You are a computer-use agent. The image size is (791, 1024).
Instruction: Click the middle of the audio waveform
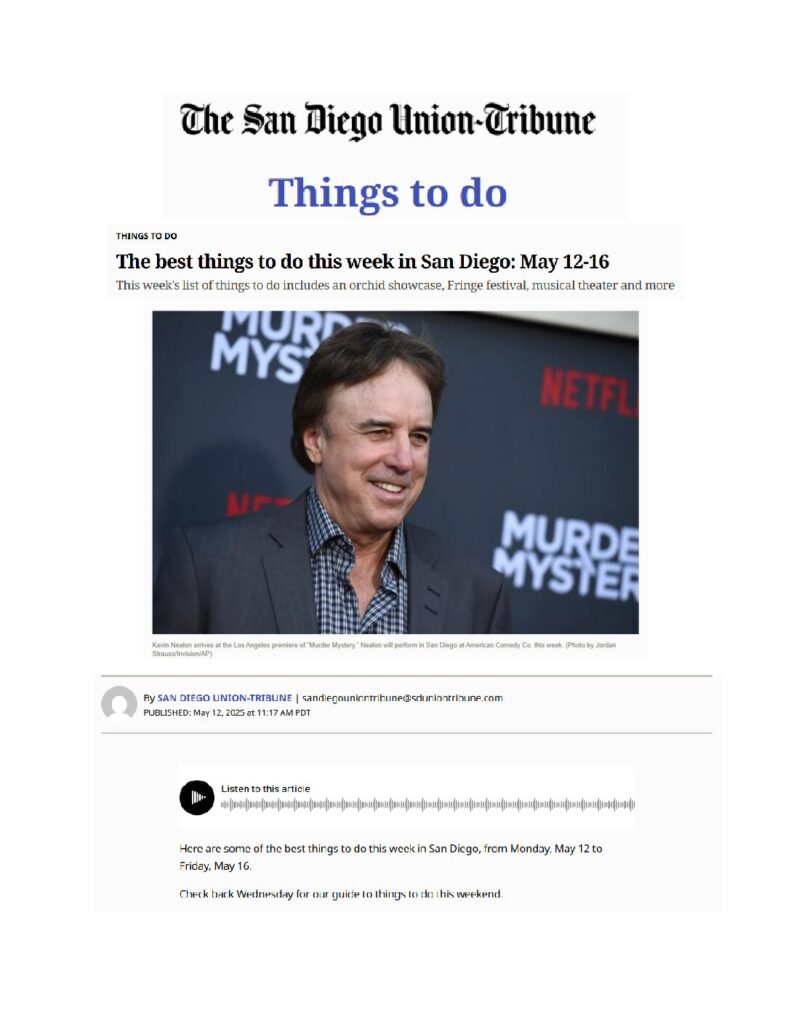pyautogui.click(x=428, y=805)
